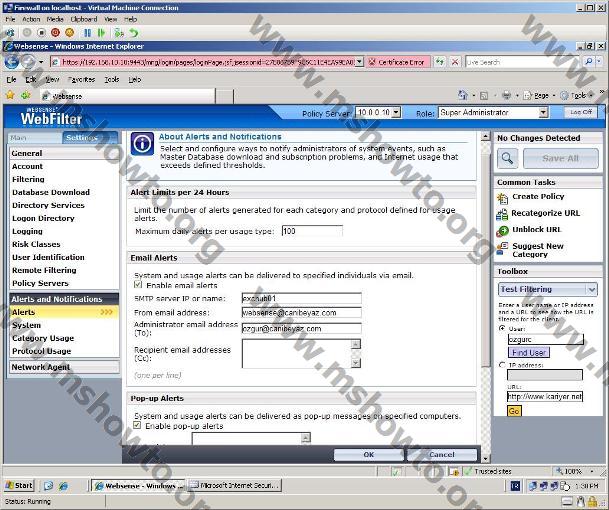Click the magnifier View Pending Changes button

(507, 158)
